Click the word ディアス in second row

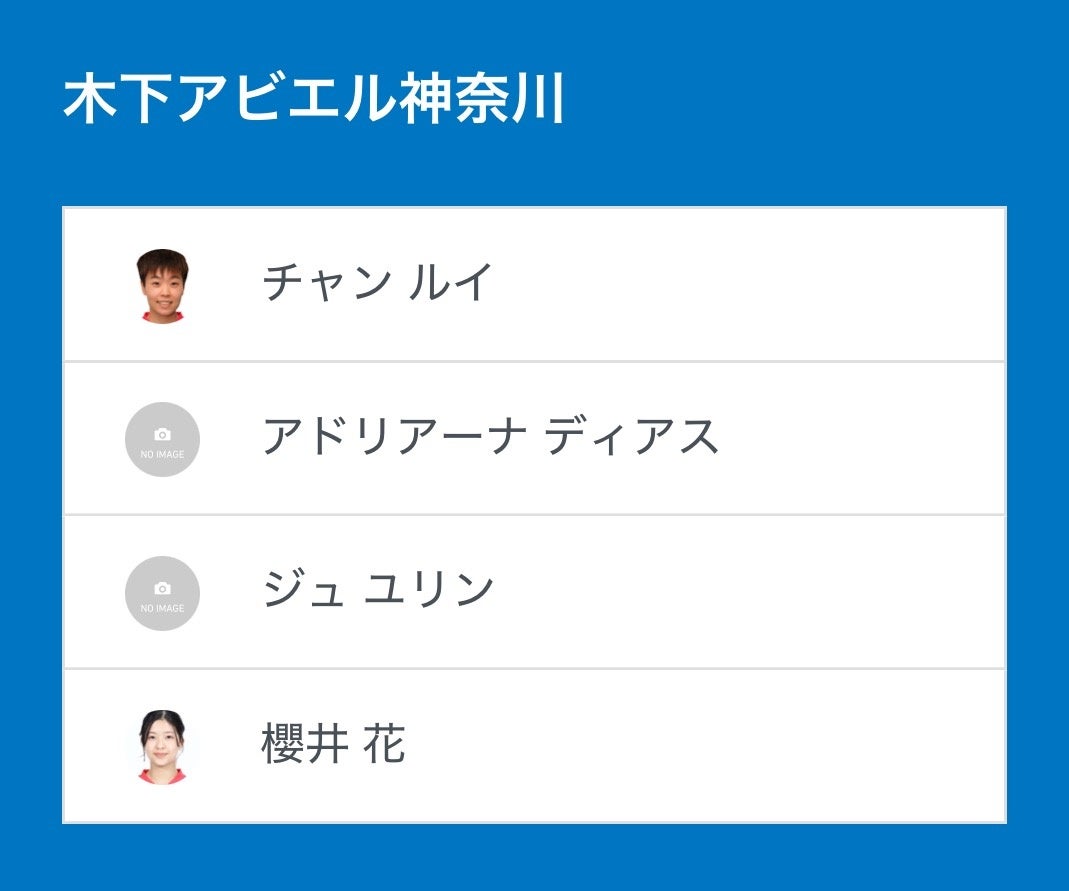tap(632, 437)
